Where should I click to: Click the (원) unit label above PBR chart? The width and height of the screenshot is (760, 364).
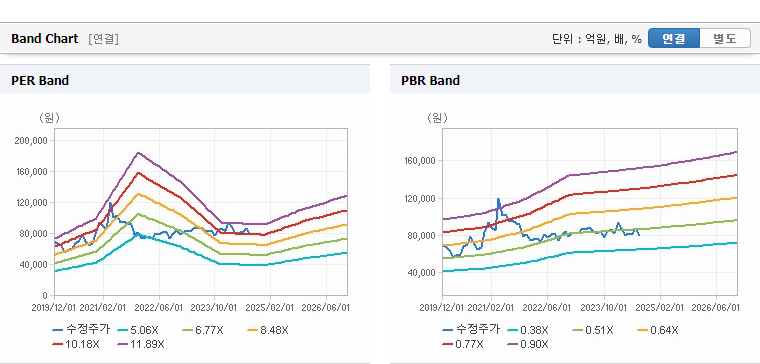pyautogui.click(x=438, y=118)
